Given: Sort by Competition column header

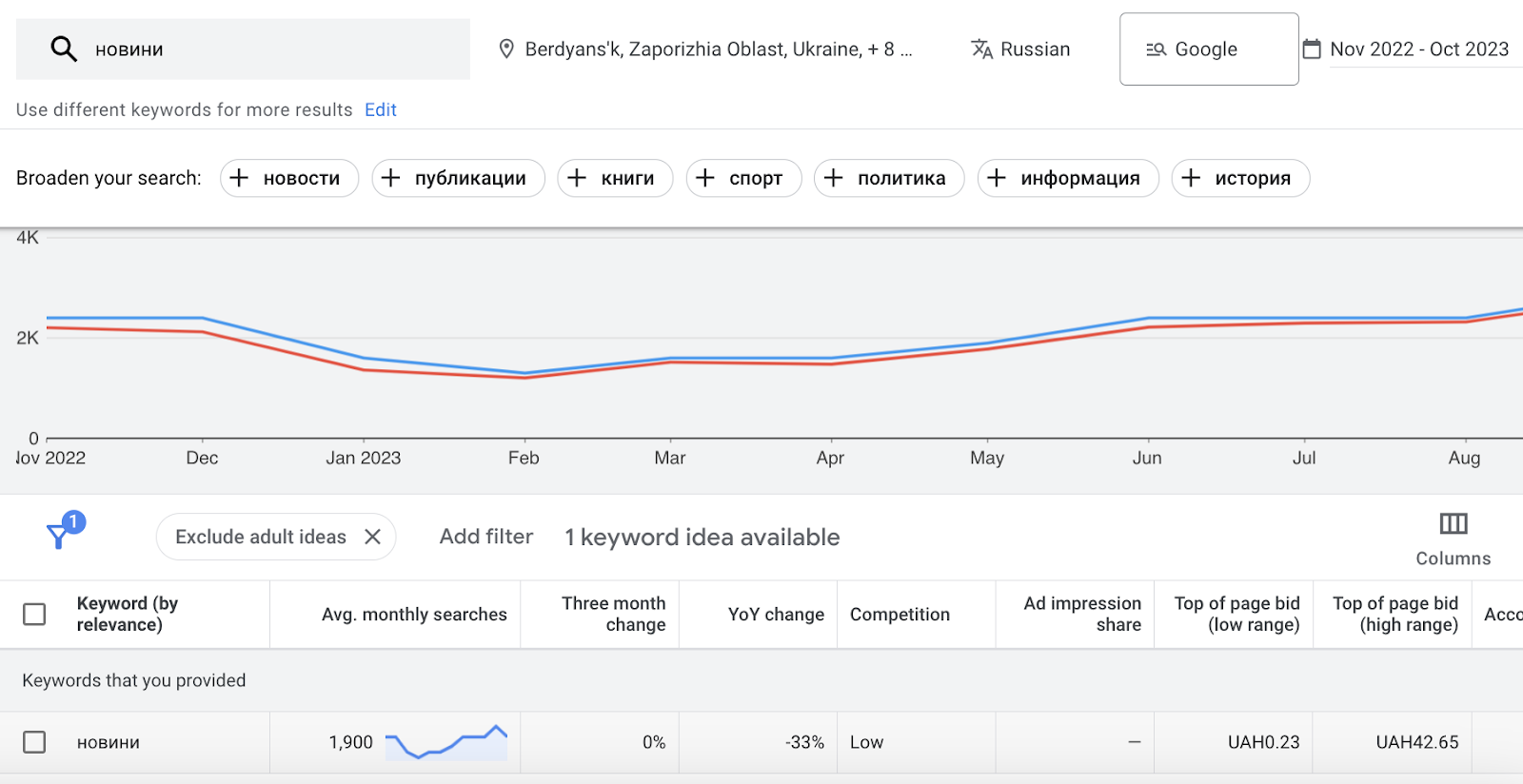Looking at the screenshot, I should pos(900,615).
